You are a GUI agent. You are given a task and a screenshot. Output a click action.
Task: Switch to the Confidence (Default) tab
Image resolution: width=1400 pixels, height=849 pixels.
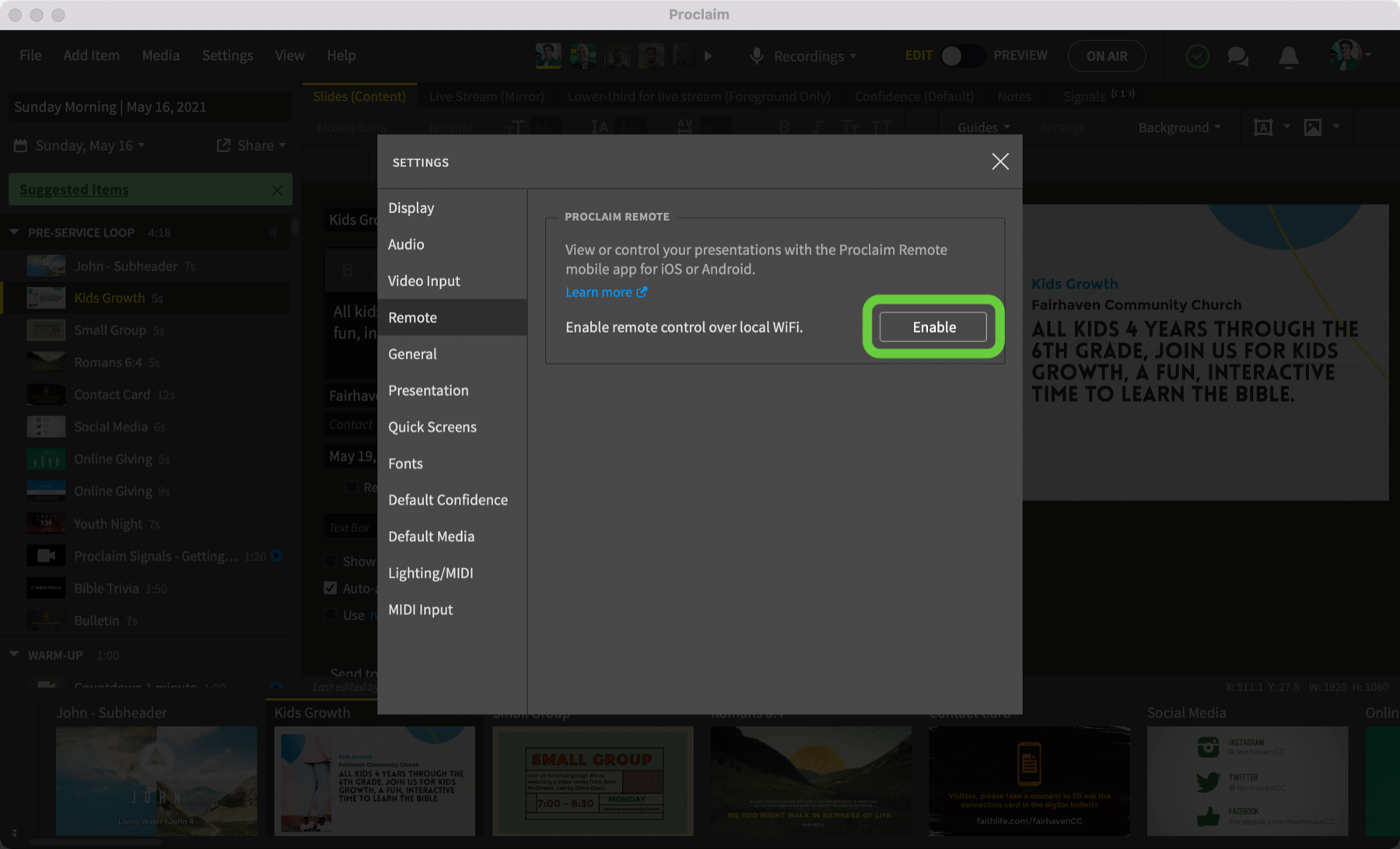point(914,96)
